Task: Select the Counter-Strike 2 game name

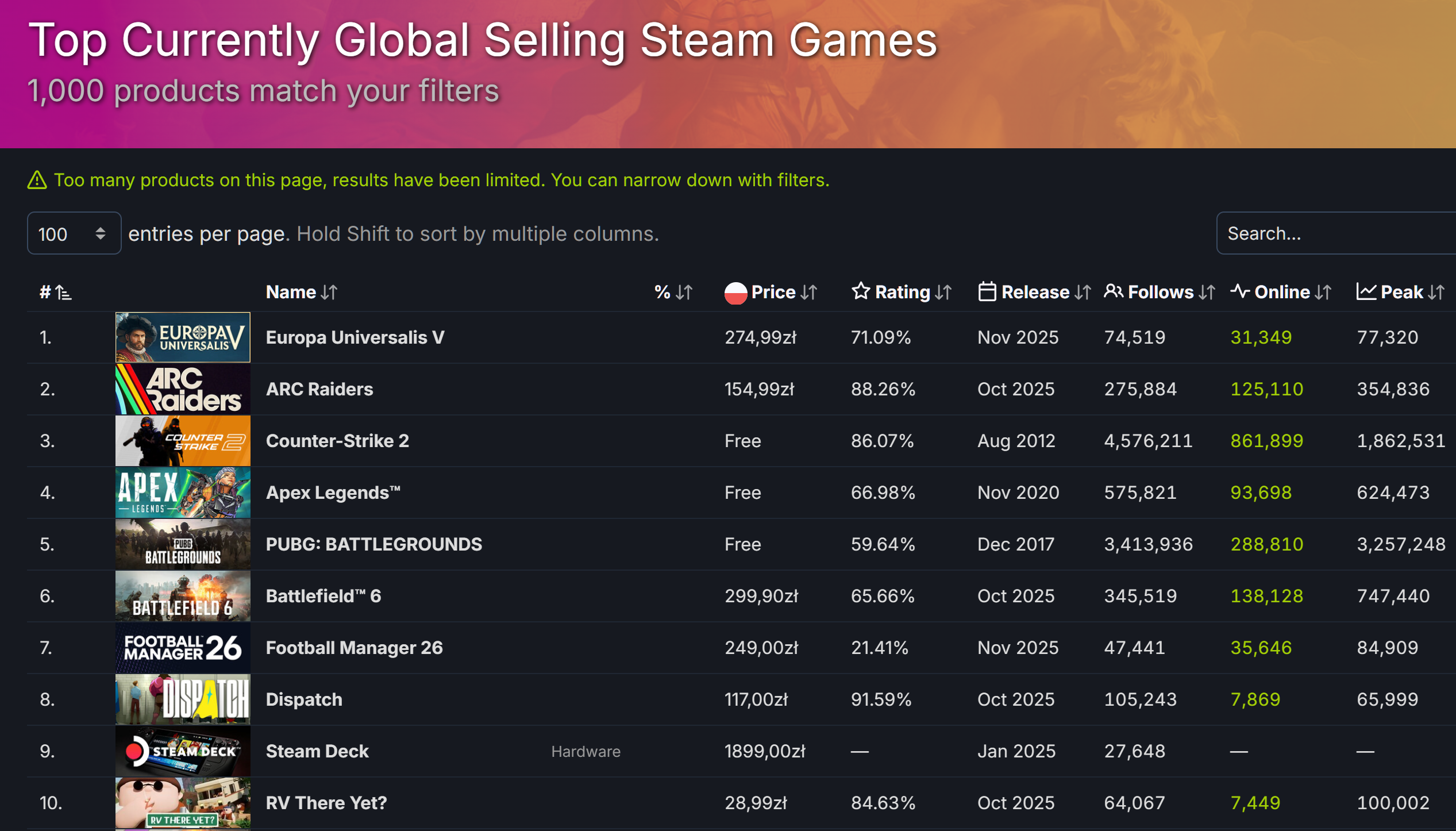Action: [337, 441]
